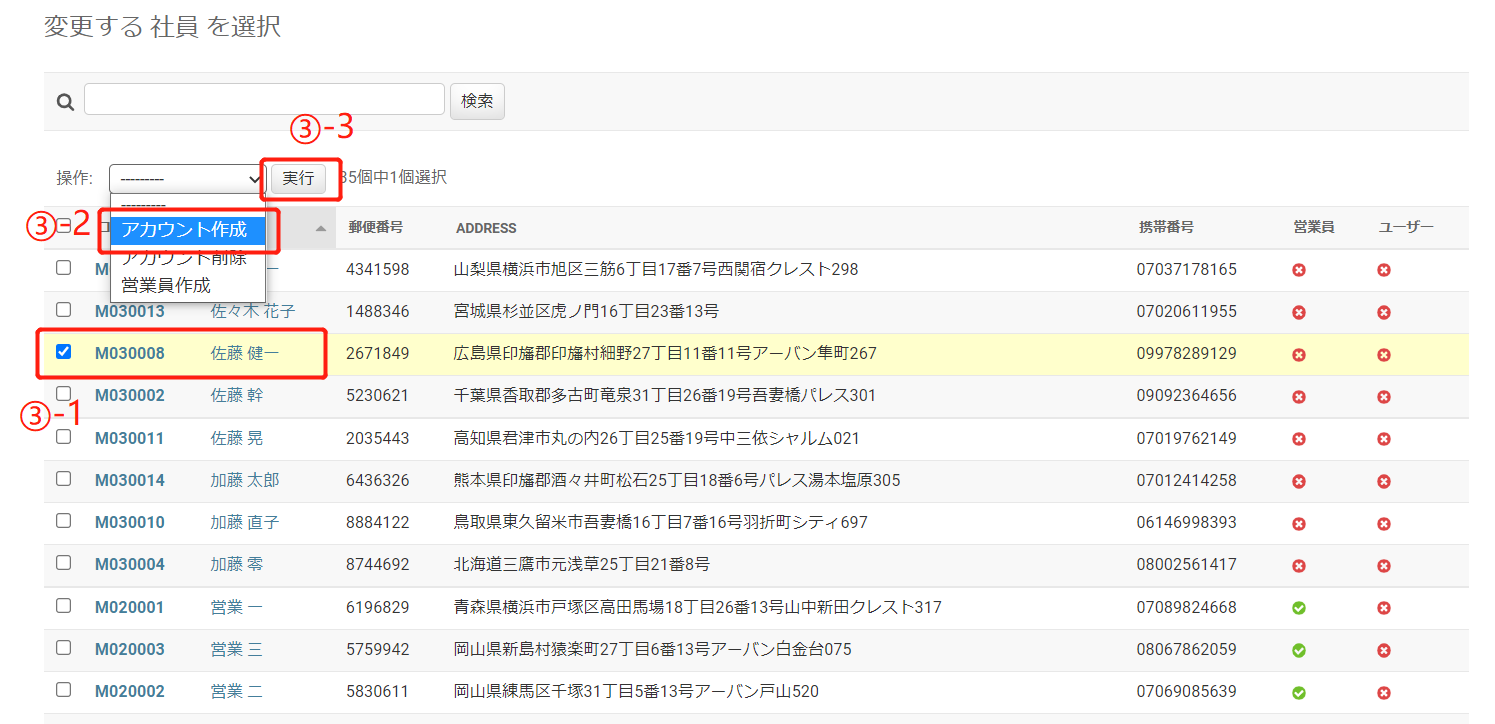Sort by the 郵便番号 column header
The height and width of the screenshot is (724, 1495).
click(x=375, y=228)
